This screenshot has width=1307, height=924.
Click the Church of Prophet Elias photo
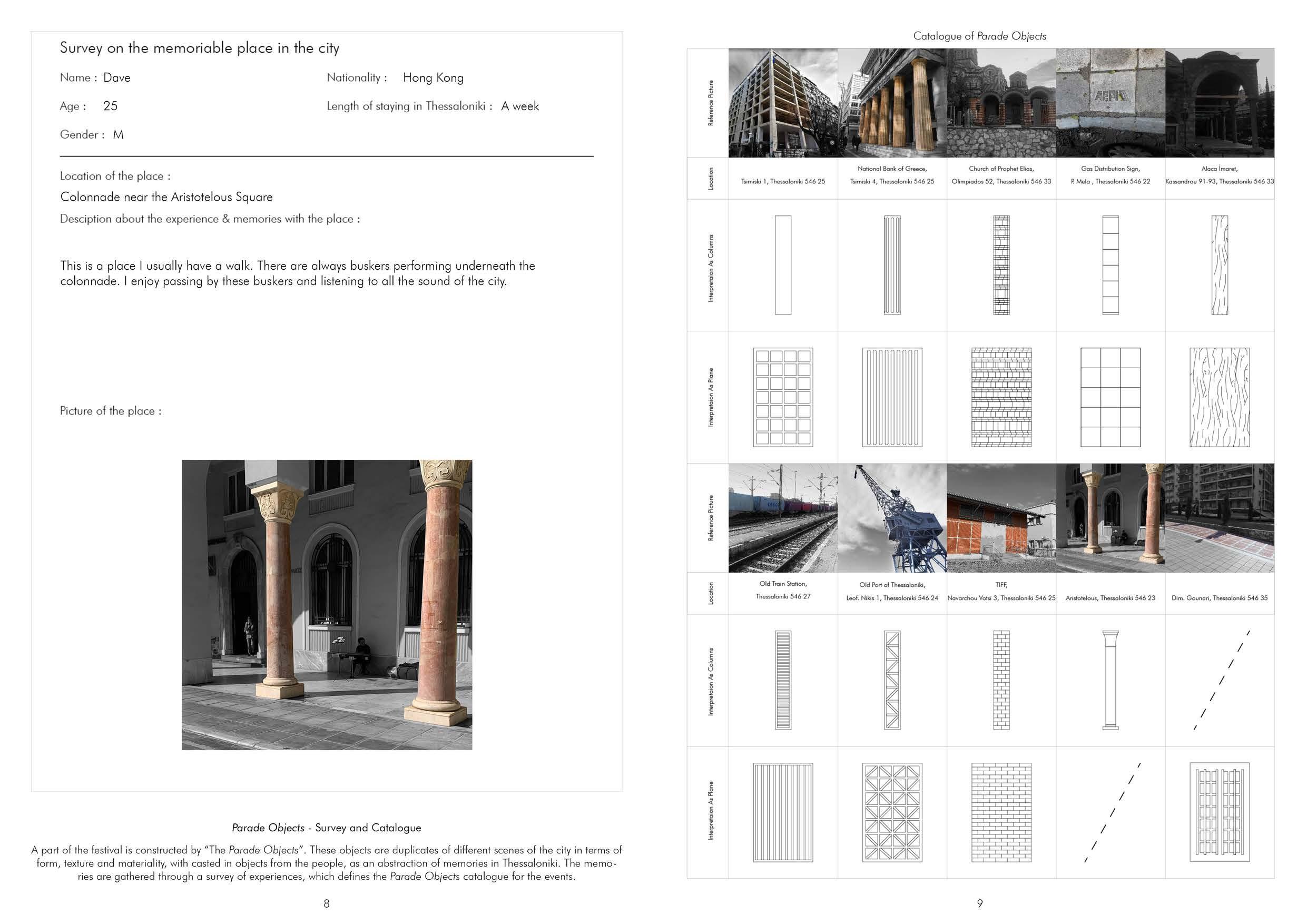(x=1001, y=103)
